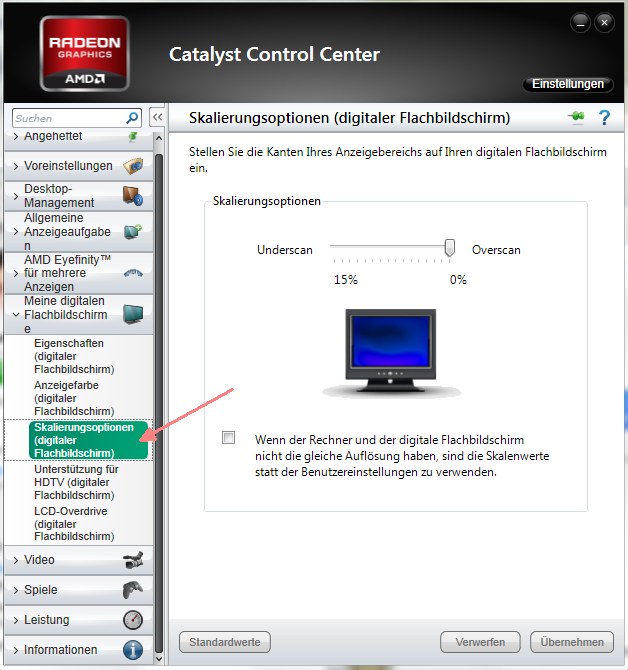Minimize the Catalyst Control Center window

(x=580, y=23)
